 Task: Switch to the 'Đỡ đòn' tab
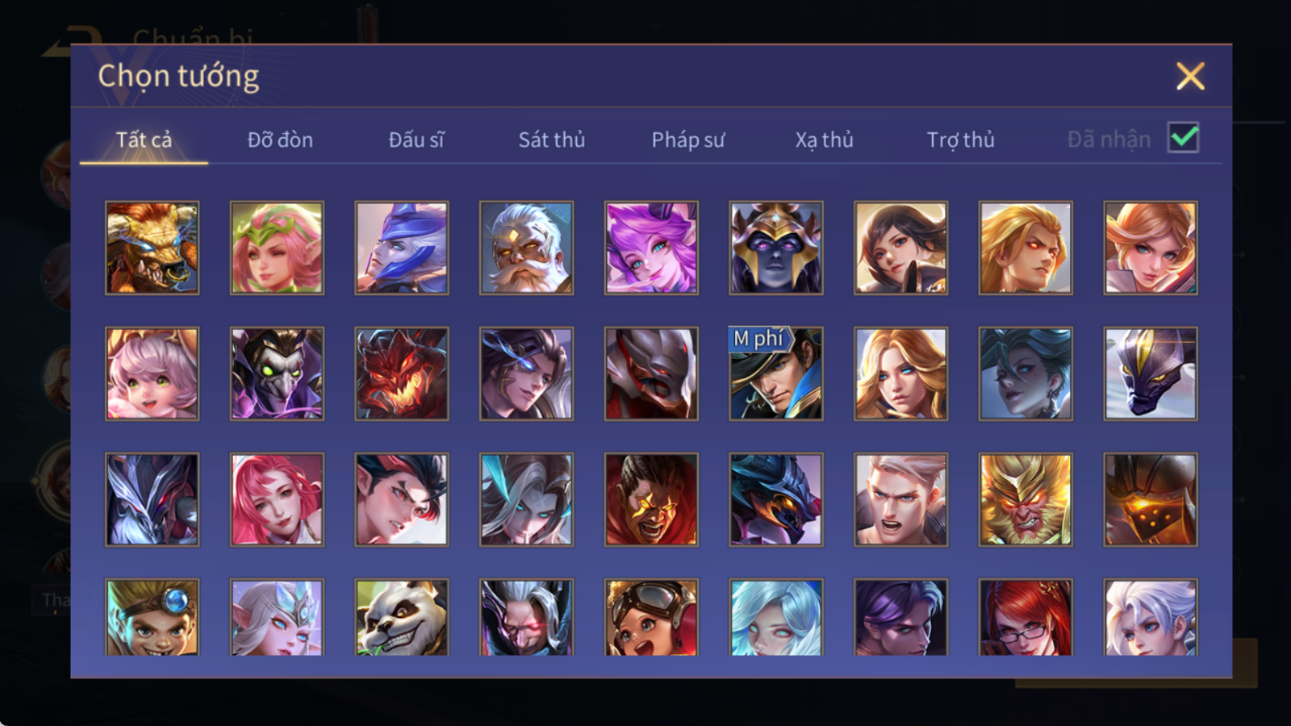point(280,140)
